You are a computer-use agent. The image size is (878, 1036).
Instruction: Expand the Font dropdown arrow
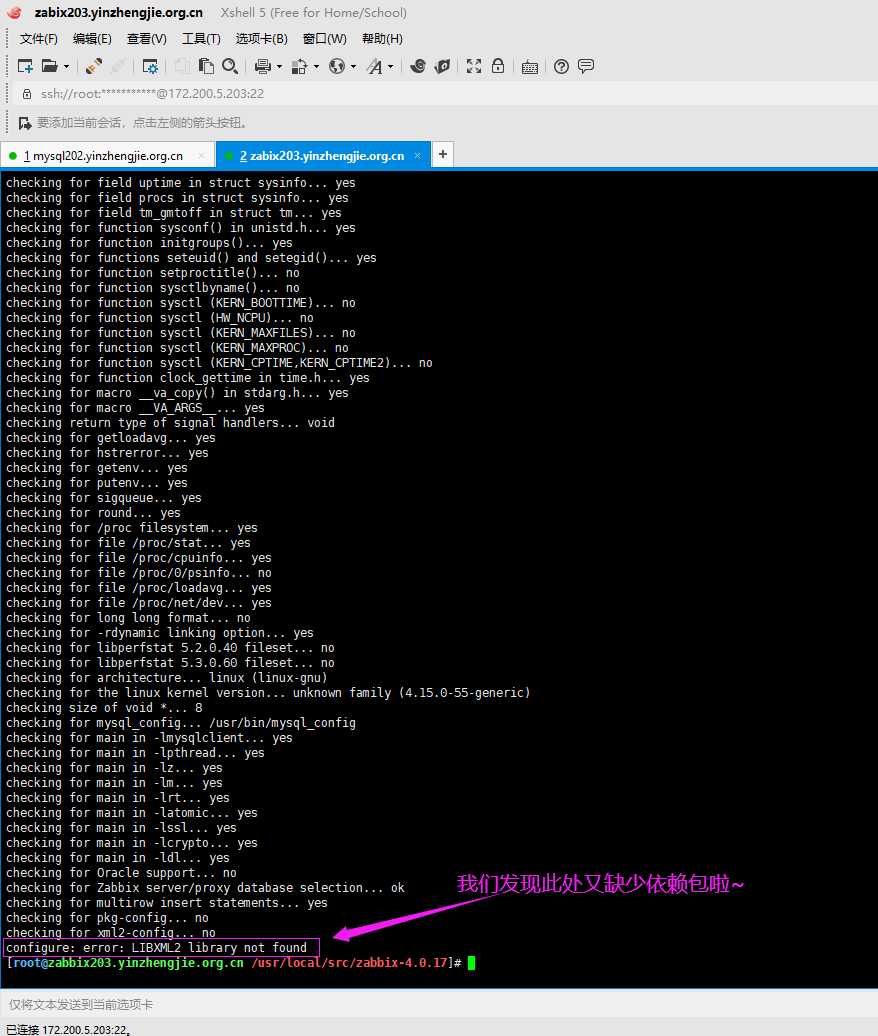[390, 67]
